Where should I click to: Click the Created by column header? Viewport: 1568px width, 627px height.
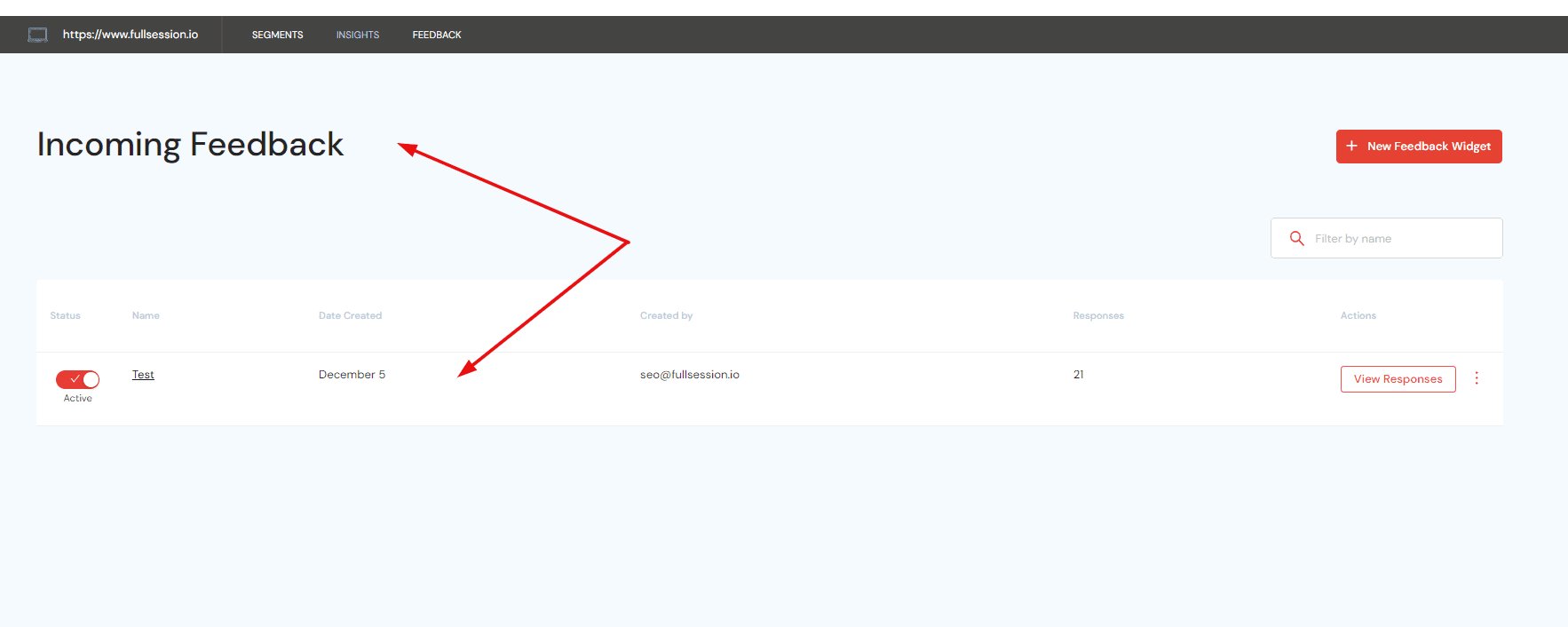(666, 315)
